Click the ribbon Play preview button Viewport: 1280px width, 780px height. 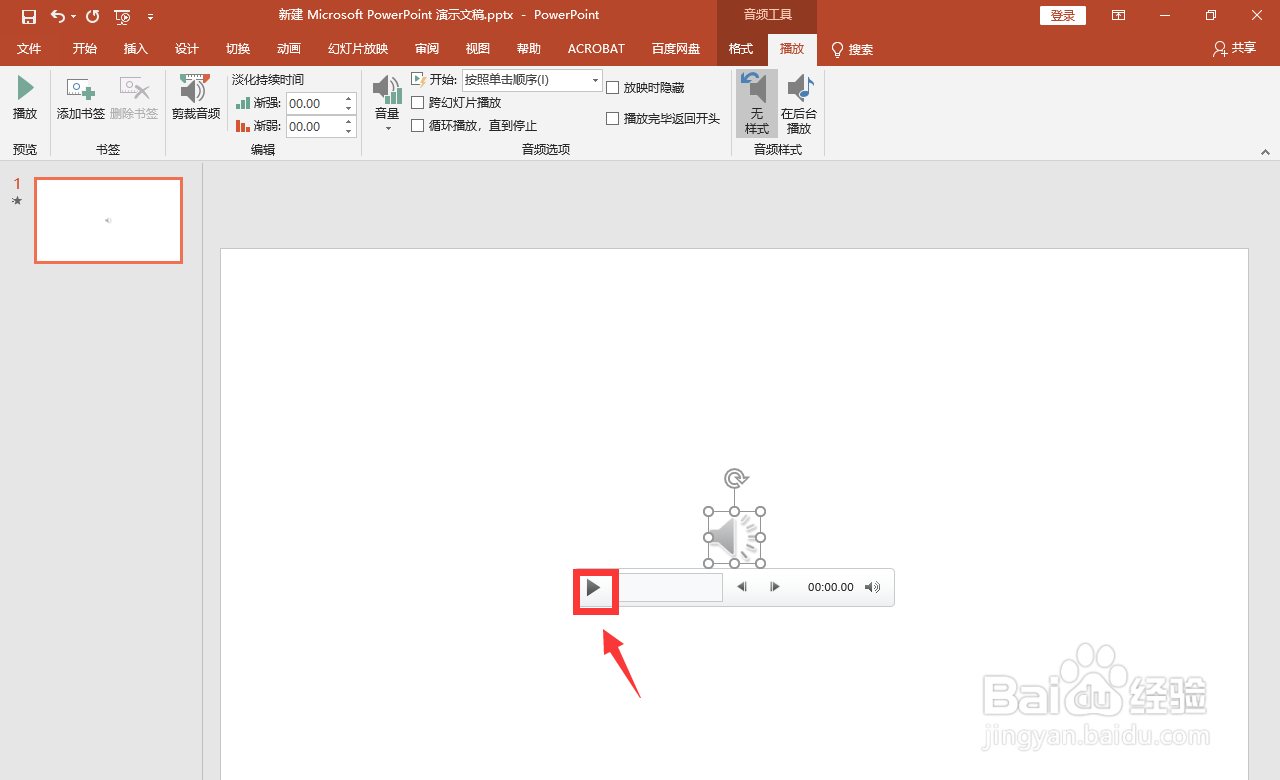[25, 99]
